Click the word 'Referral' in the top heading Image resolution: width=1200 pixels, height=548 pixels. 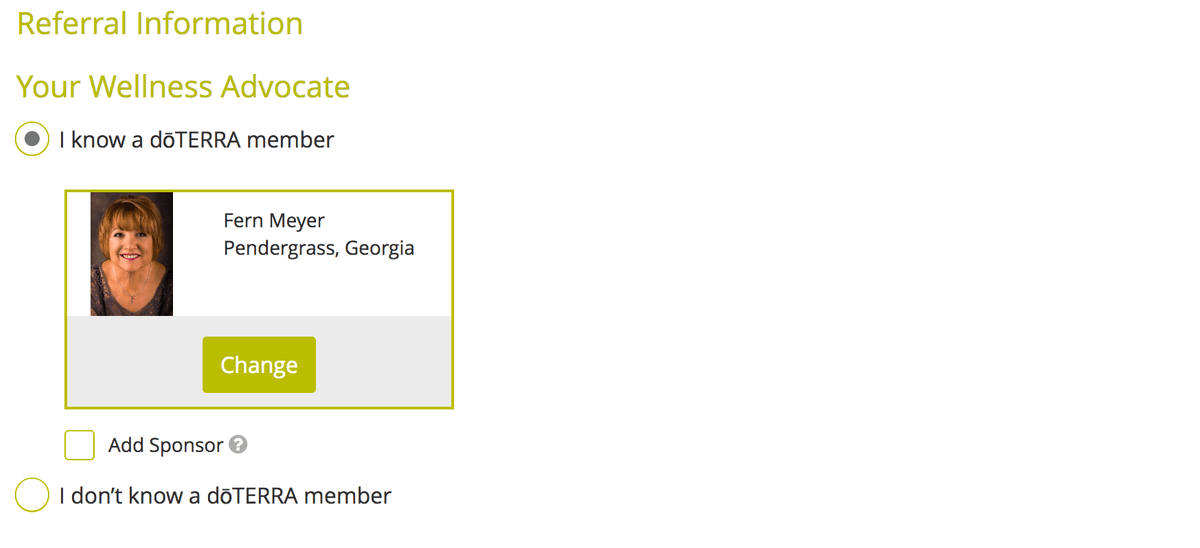(x=70, y=23)
